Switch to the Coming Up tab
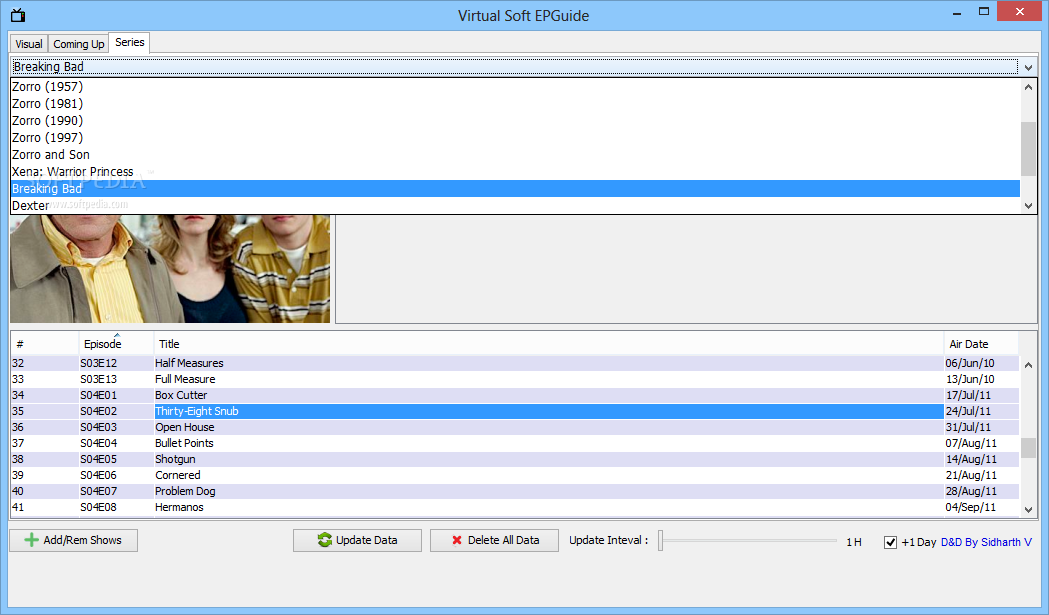This screenshot has height=615, width=1049. coord(78,44)
